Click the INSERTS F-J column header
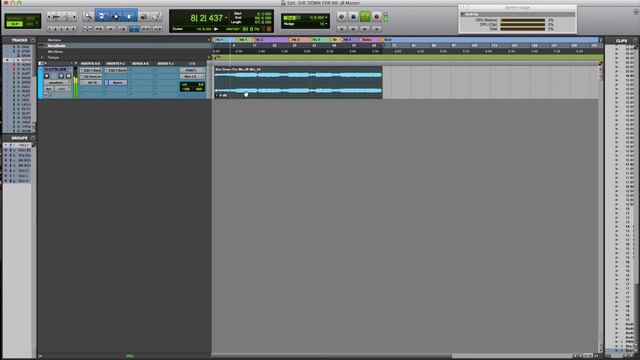Viewport: 640px width, 360px height. click(x=116, y=64)
